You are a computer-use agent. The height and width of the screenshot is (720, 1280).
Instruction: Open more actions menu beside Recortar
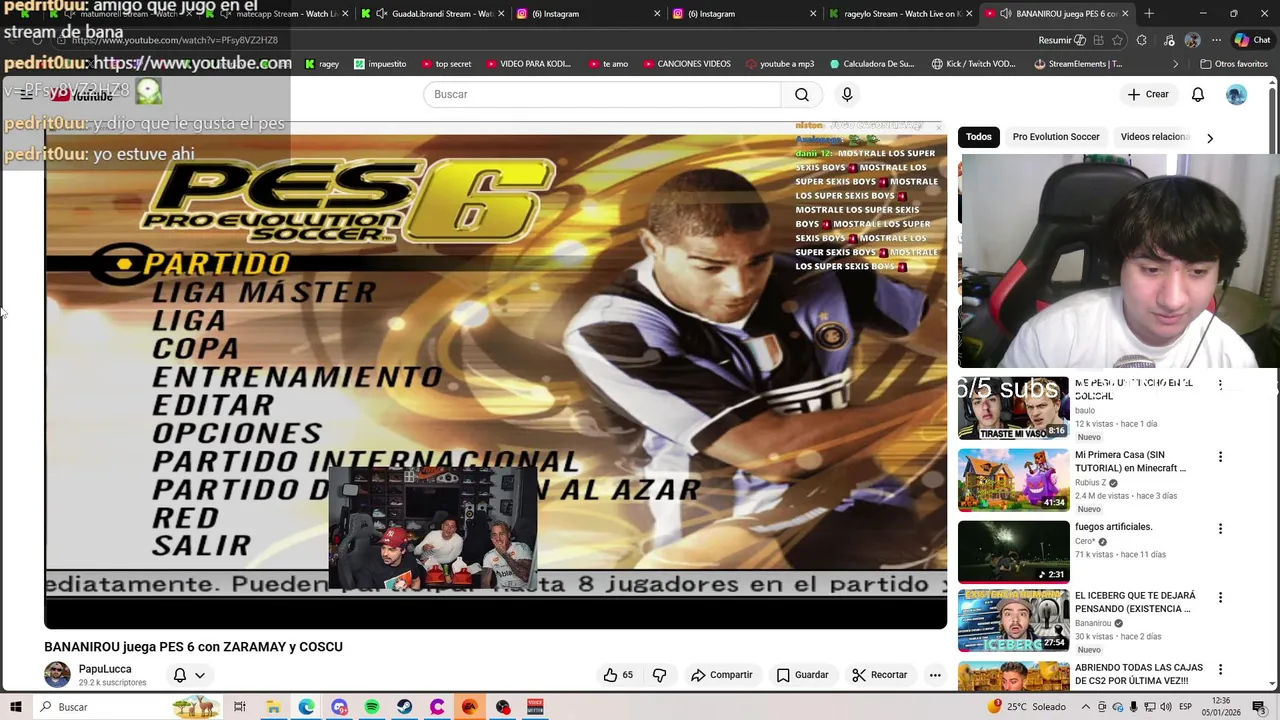pos(935,675)
